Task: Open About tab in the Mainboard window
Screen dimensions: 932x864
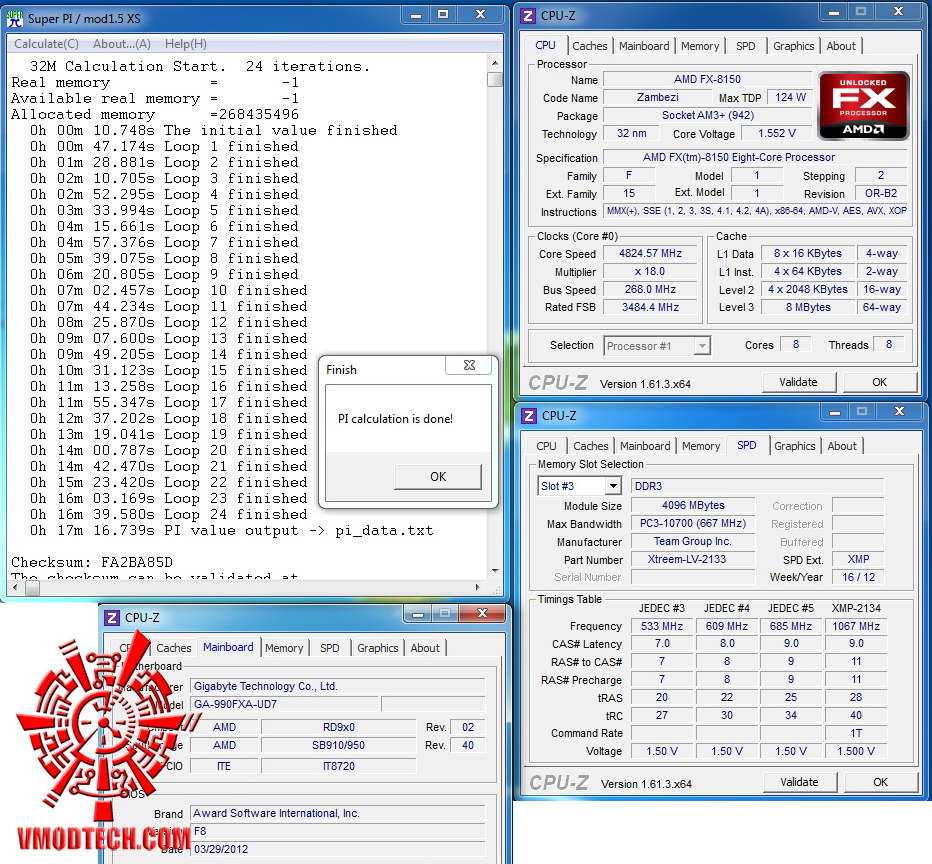Action: (425, 648)
